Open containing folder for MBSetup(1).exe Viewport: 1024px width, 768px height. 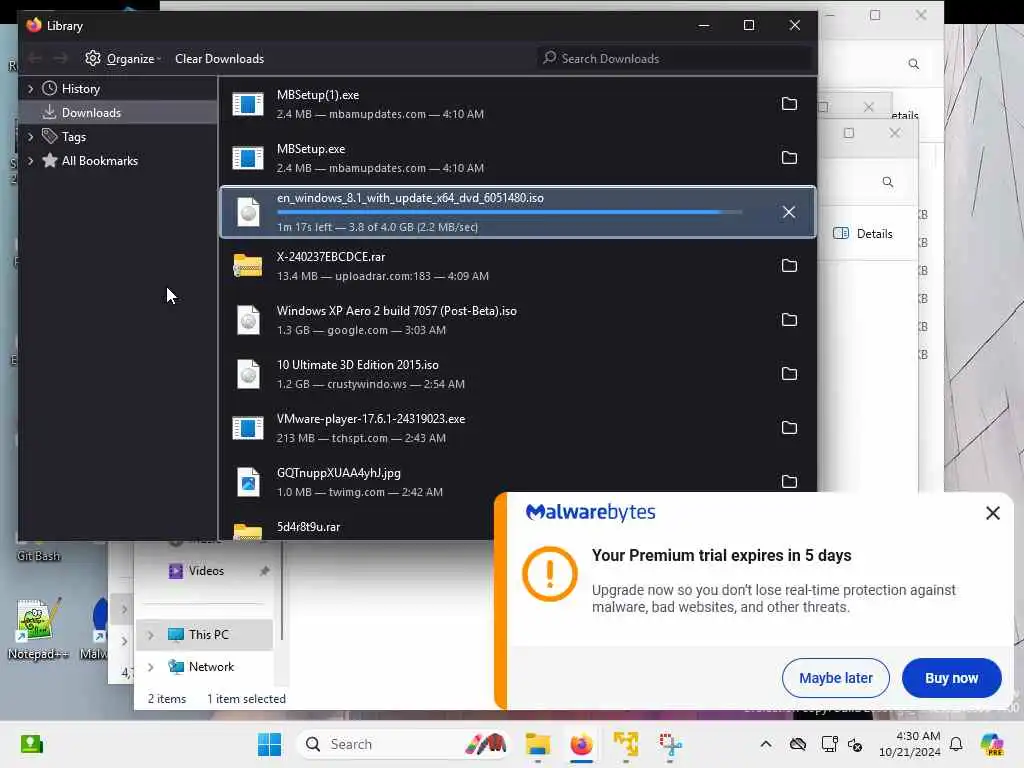[789, 104]
